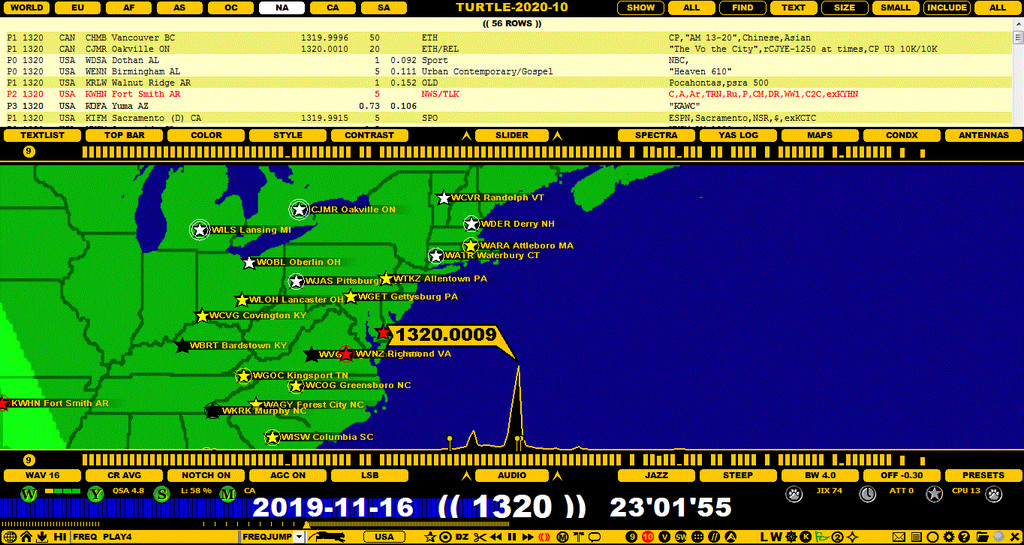Open the settings gear icon
This screenshot has height=545, width=1024.
[x=948, y=537]
